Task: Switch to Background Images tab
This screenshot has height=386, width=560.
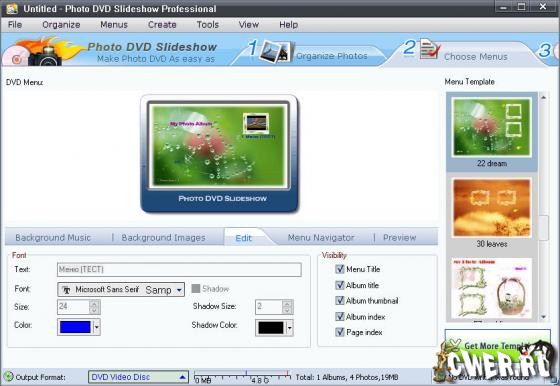Action: 163,237
